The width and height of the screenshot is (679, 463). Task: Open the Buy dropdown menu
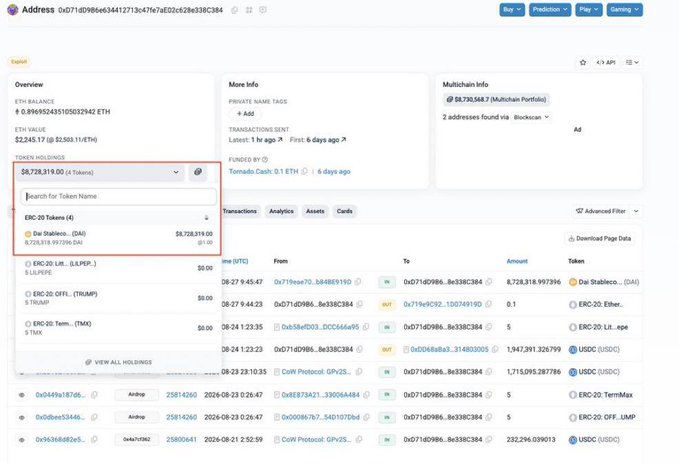click(x=512, y=10)
